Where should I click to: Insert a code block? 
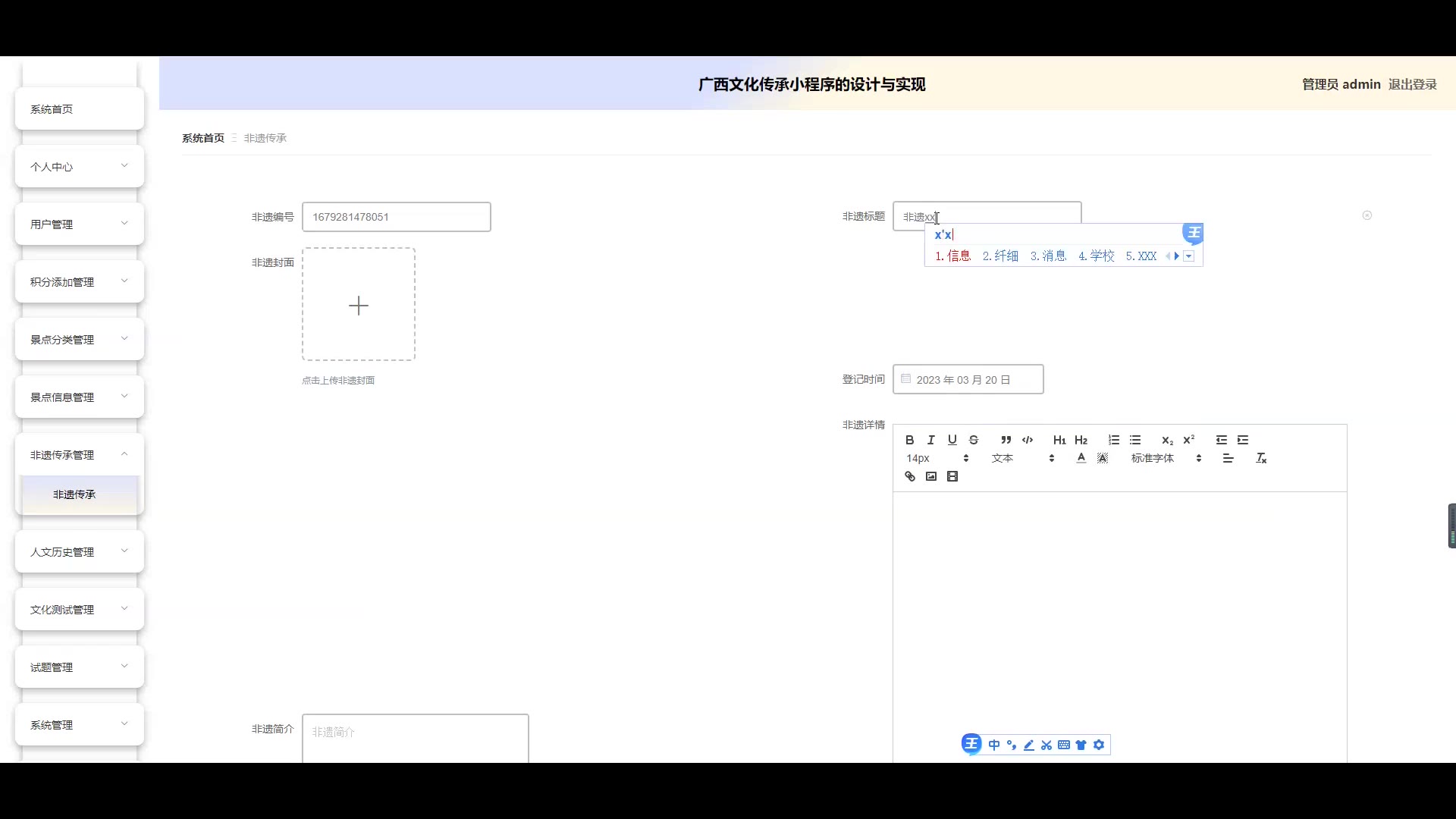click(x=1028, y=440)
